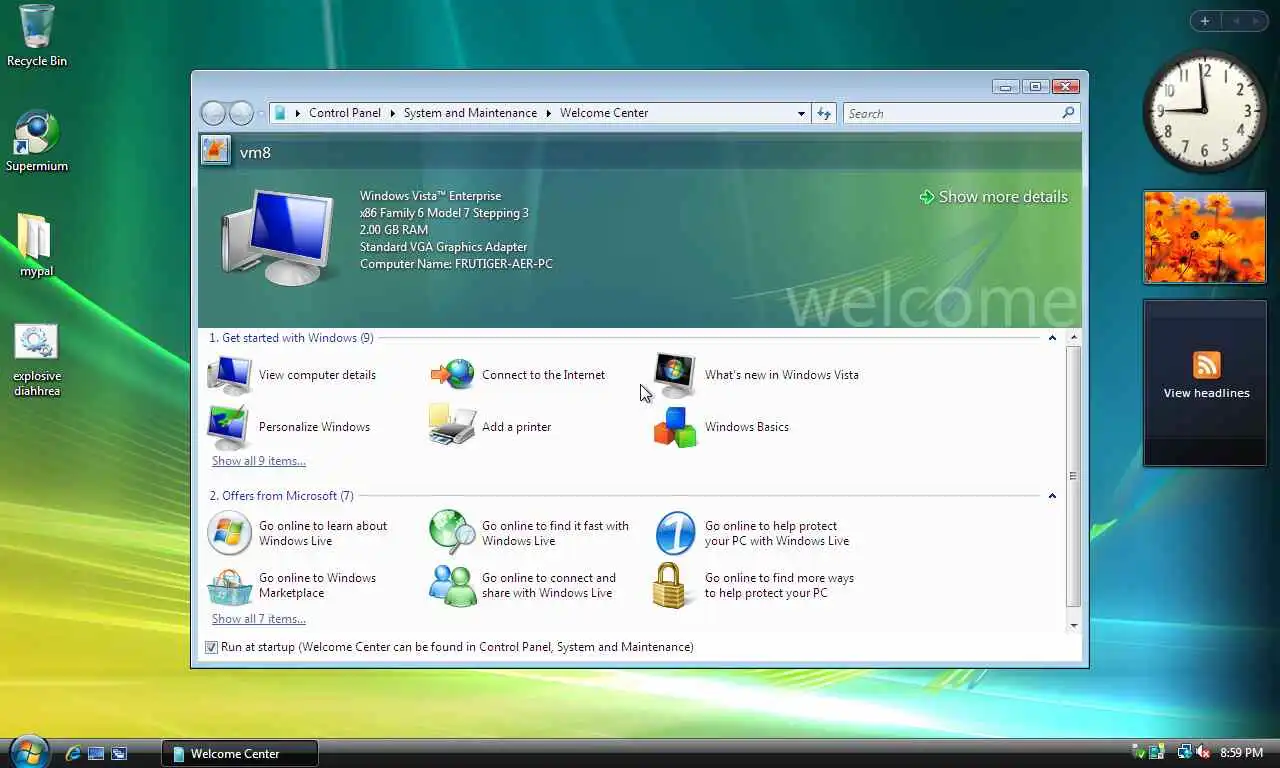This screenshot has height=768, width=1280.
Task: Click the View headlines text in gadget
Action: pyautogui.click(x=1206, y=393)
